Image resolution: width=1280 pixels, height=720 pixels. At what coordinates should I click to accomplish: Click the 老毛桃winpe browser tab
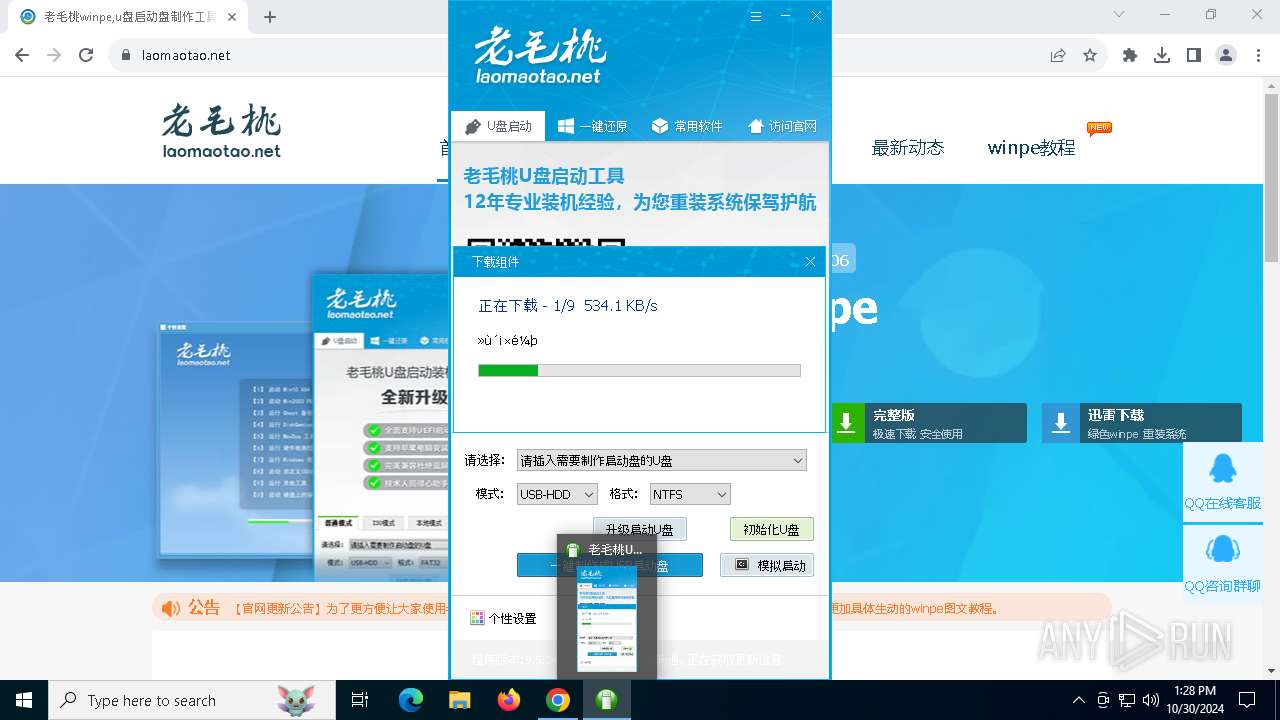tap(127, 17)
